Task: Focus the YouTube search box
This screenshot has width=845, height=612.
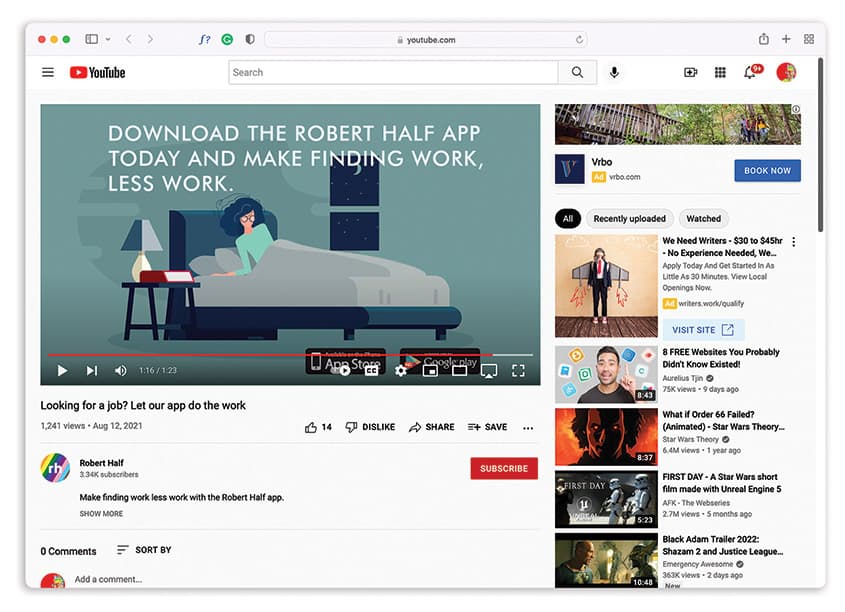Action: click(x=393, y=72)
